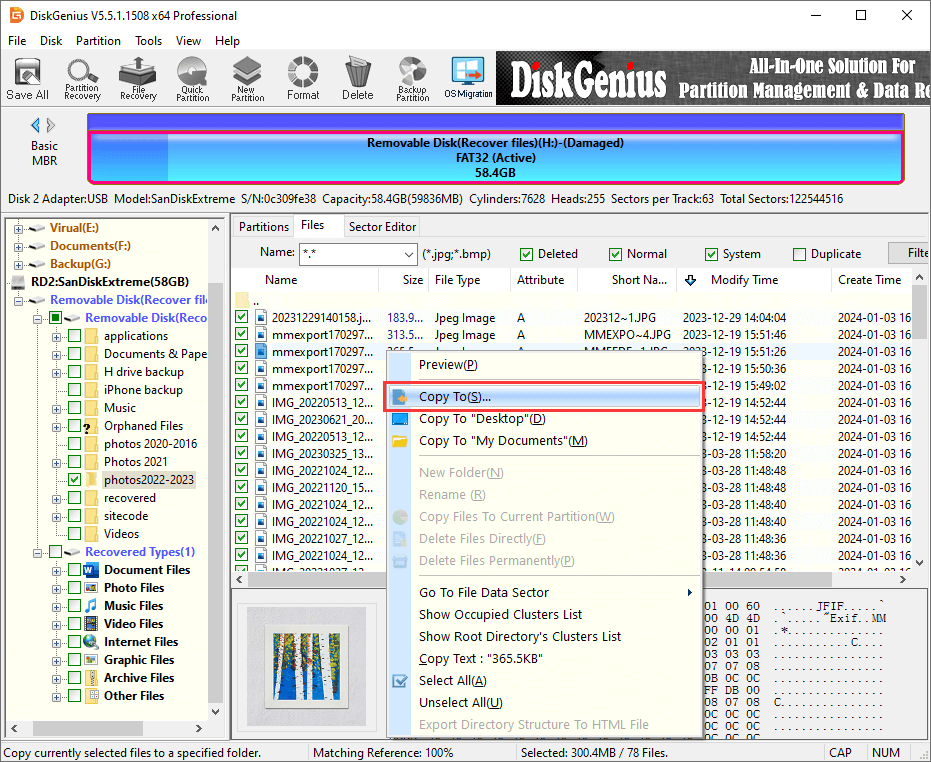Start OS Migration tool
931x762 pixels.
(468, 78)
